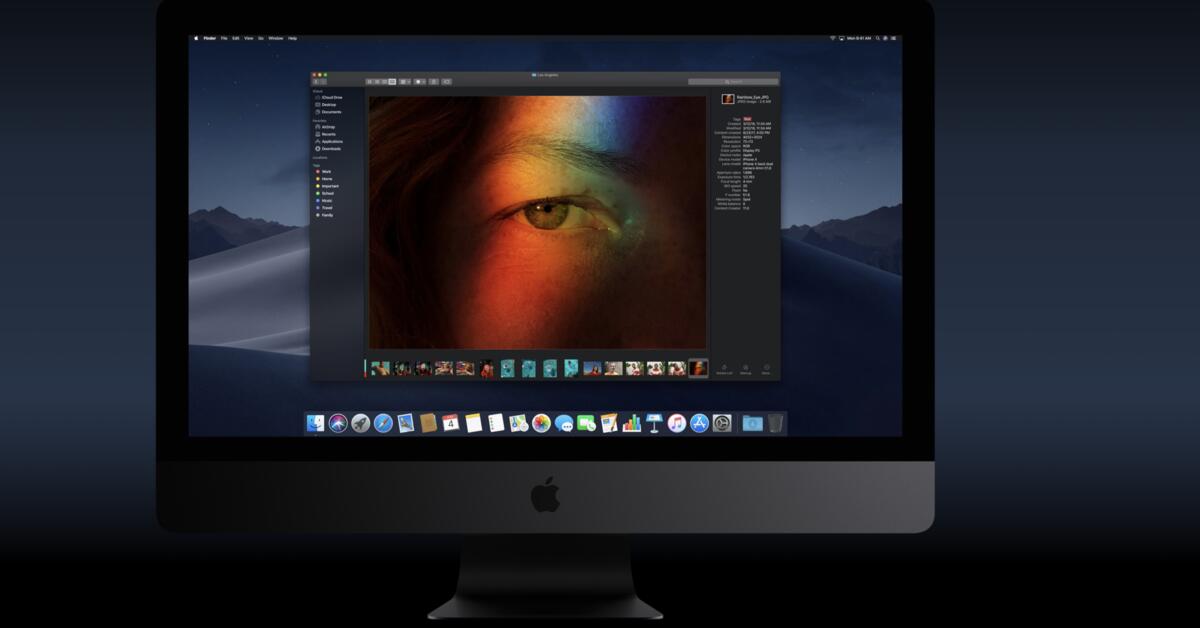Open iTunes from the Dock
1200x628 pixels.
click(678, 421)
